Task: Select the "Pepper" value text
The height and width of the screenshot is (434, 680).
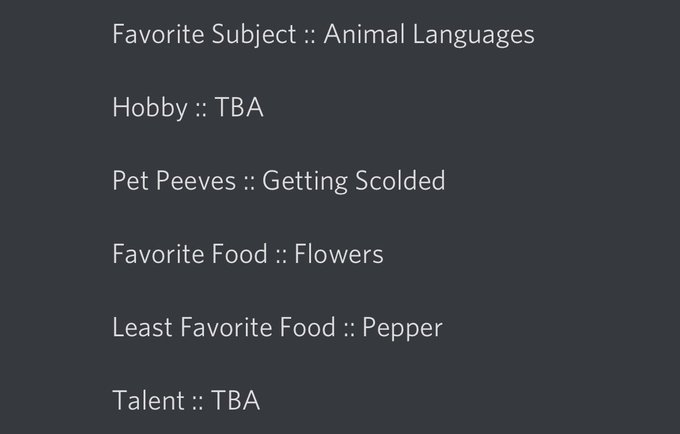Action: (x=402, y=328)
